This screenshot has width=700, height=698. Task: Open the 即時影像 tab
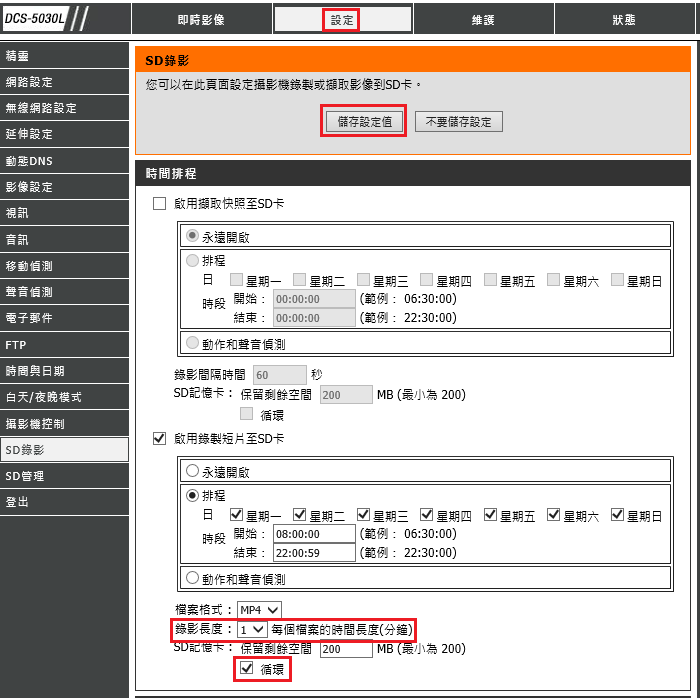201,20
